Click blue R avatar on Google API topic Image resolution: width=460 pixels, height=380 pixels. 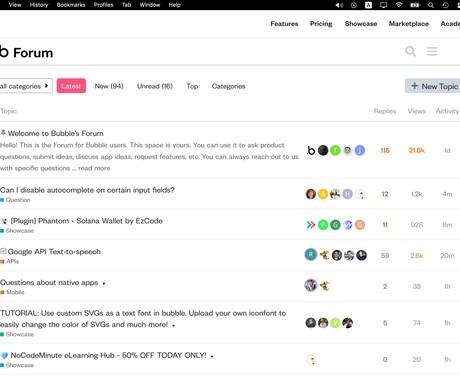tap(311, 255)
